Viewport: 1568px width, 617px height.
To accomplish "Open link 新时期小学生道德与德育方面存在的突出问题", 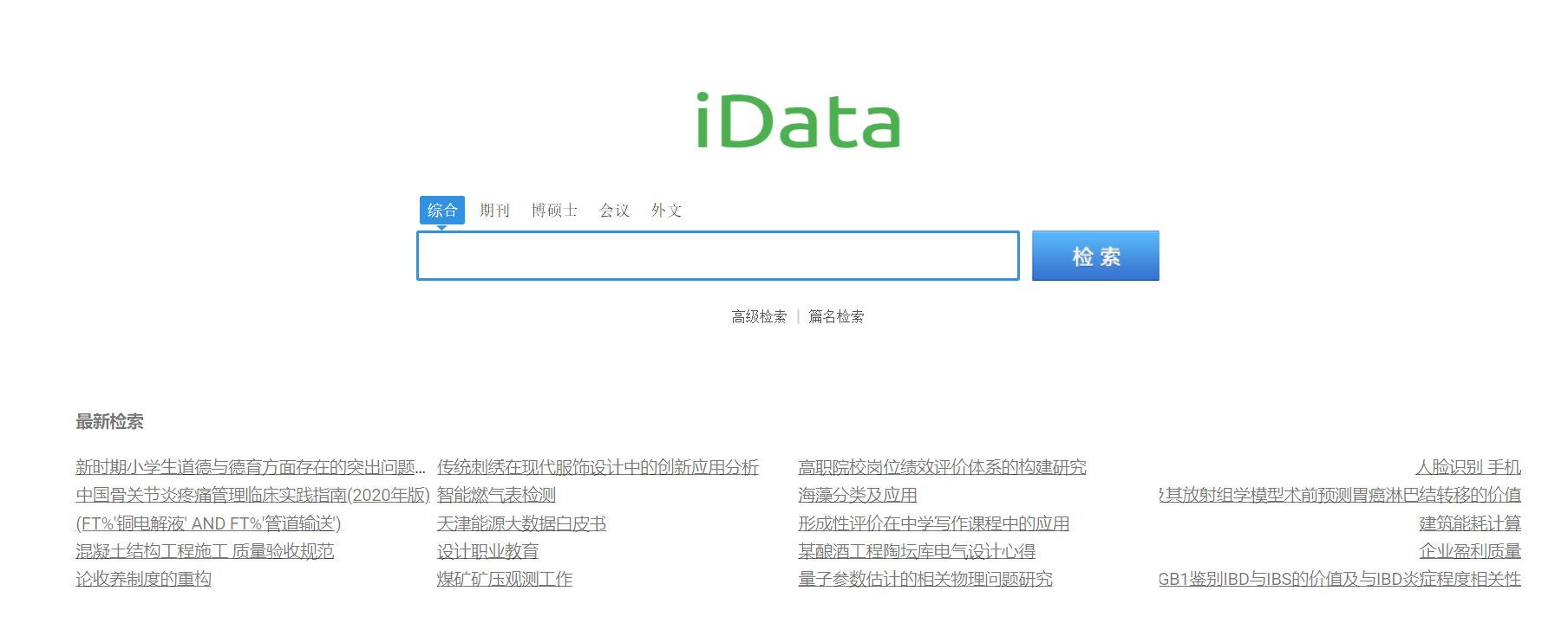I will tap(251, 468).
